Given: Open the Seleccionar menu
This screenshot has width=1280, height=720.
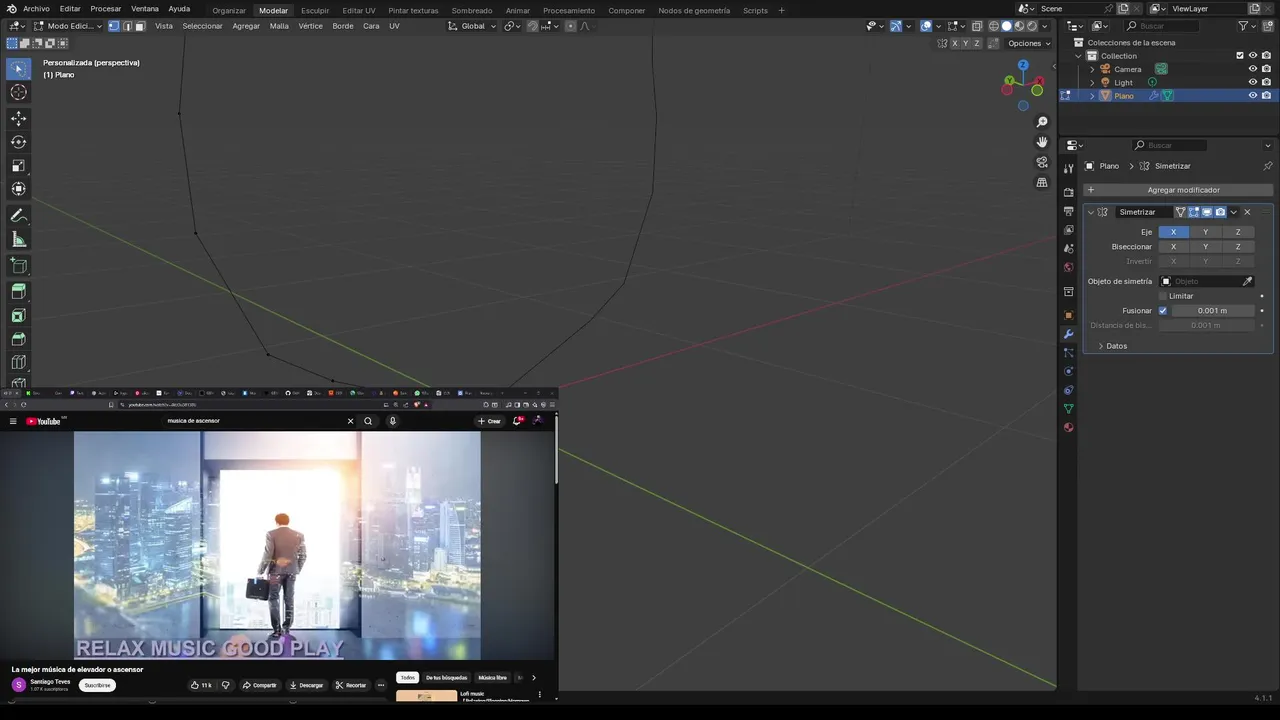Looking at the screenshot, I should point(202,26).
